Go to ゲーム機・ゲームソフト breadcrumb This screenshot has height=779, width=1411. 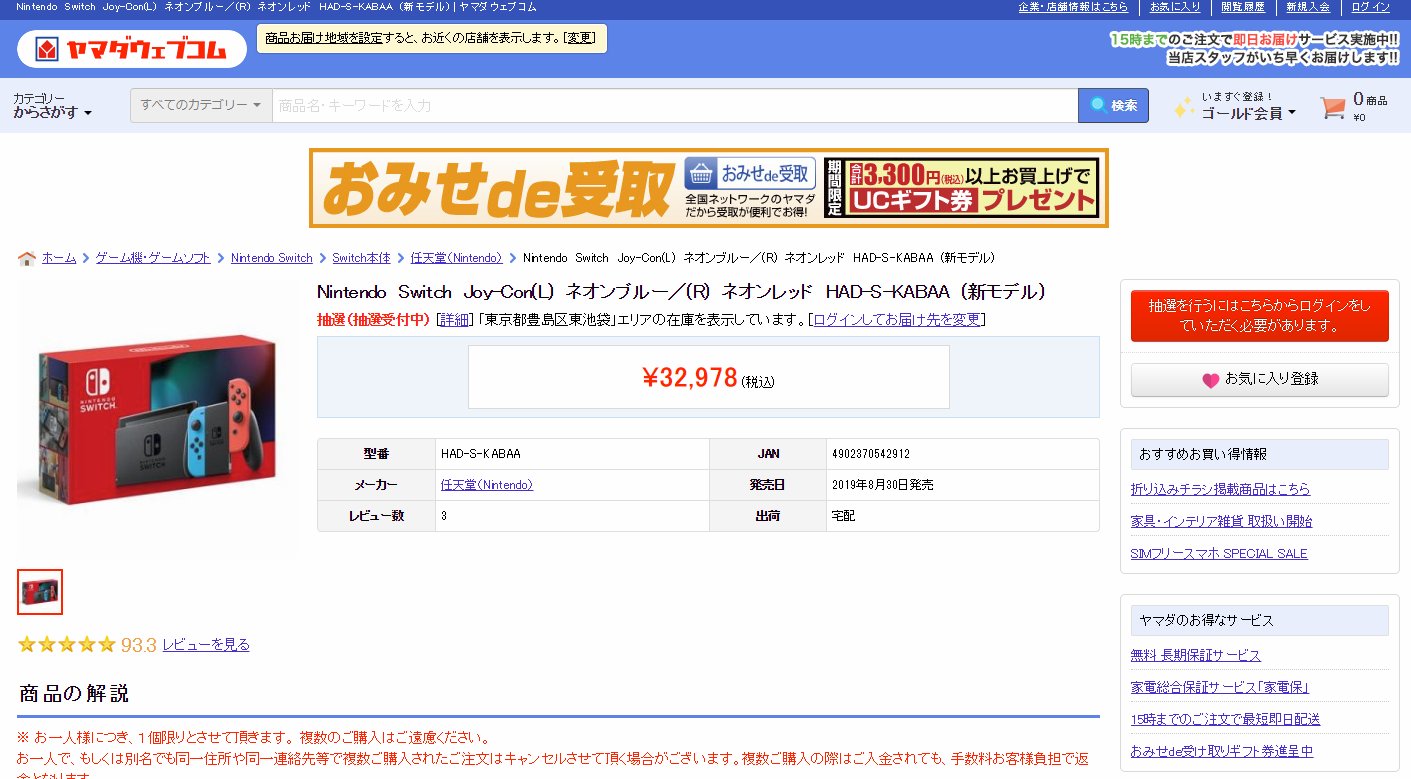(153, 258)
